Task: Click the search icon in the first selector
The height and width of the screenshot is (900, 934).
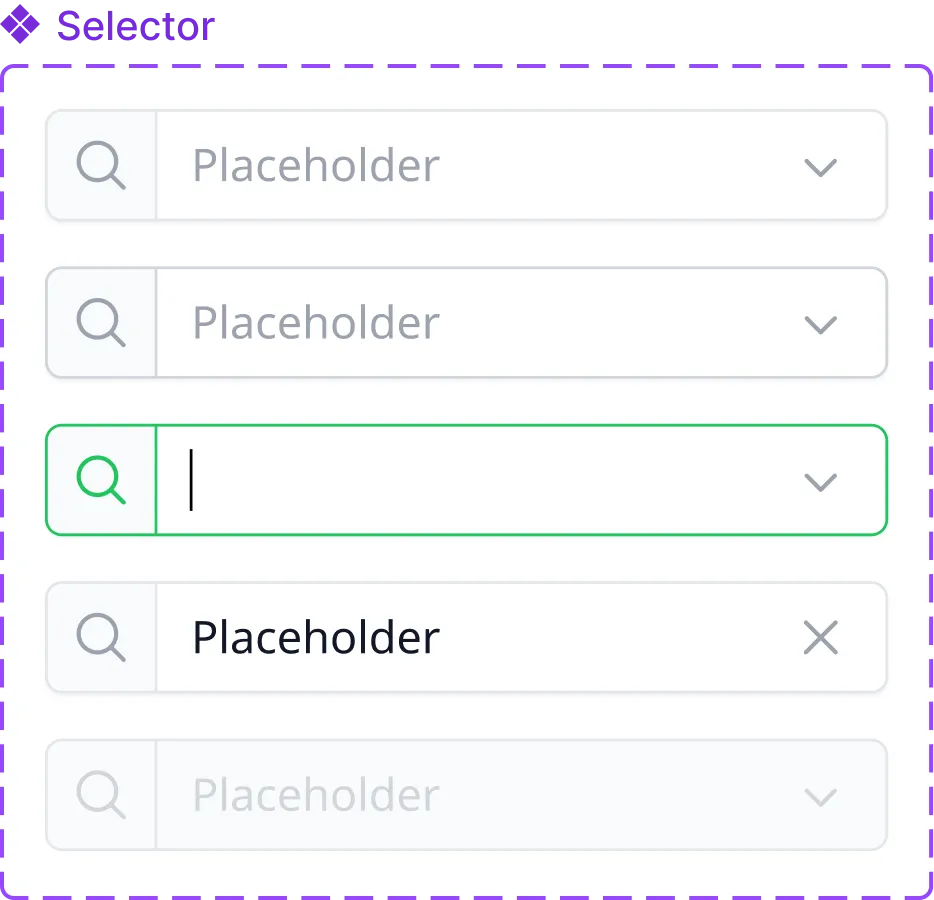Action: pyautogui.click(x=101, y=166)
